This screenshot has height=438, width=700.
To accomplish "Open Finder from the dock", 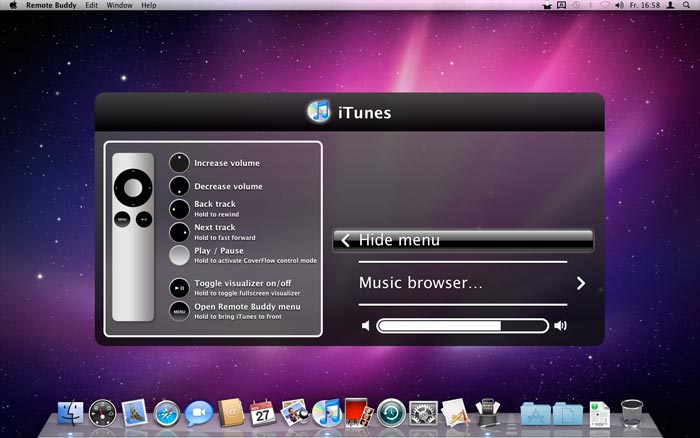I will 70,413.
